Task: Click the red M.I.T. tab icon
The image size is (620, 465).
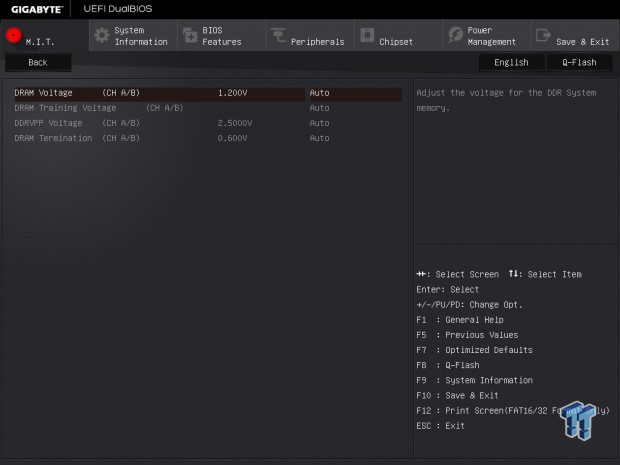Action: pyautogui.click(x=13, y=35)
